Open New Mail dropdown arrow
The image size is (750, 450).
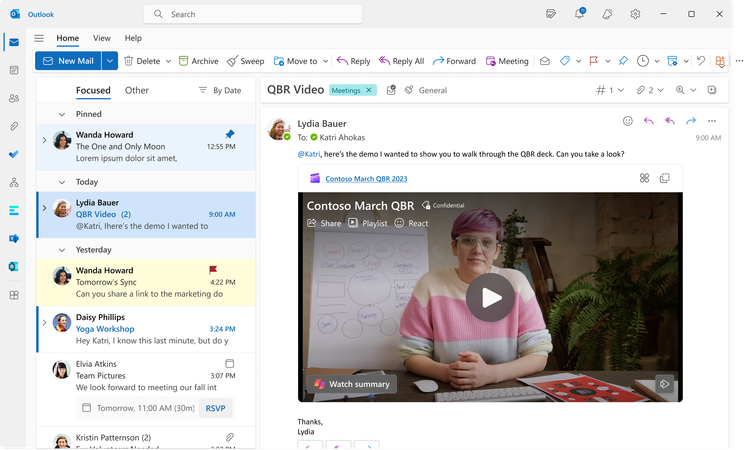(x=110, y=61)
